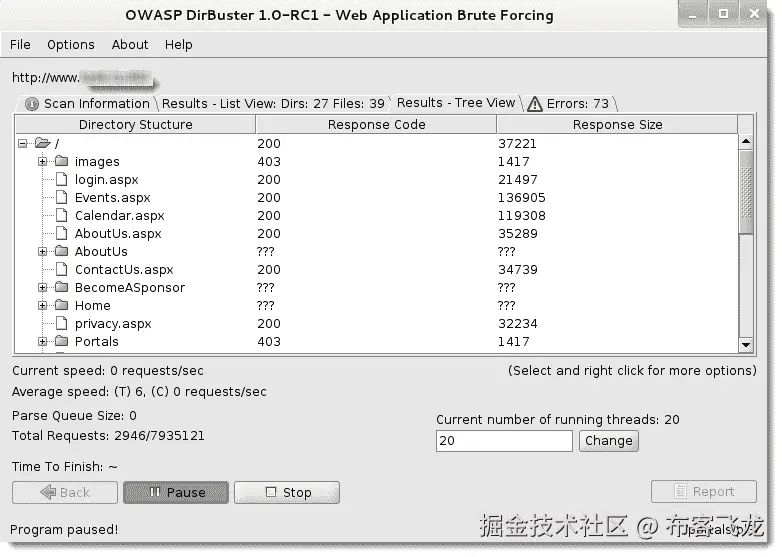Click the Events.aspx file icon
Image resolution: width=782 pixels, height=557 pixels.
pos(61,197)
